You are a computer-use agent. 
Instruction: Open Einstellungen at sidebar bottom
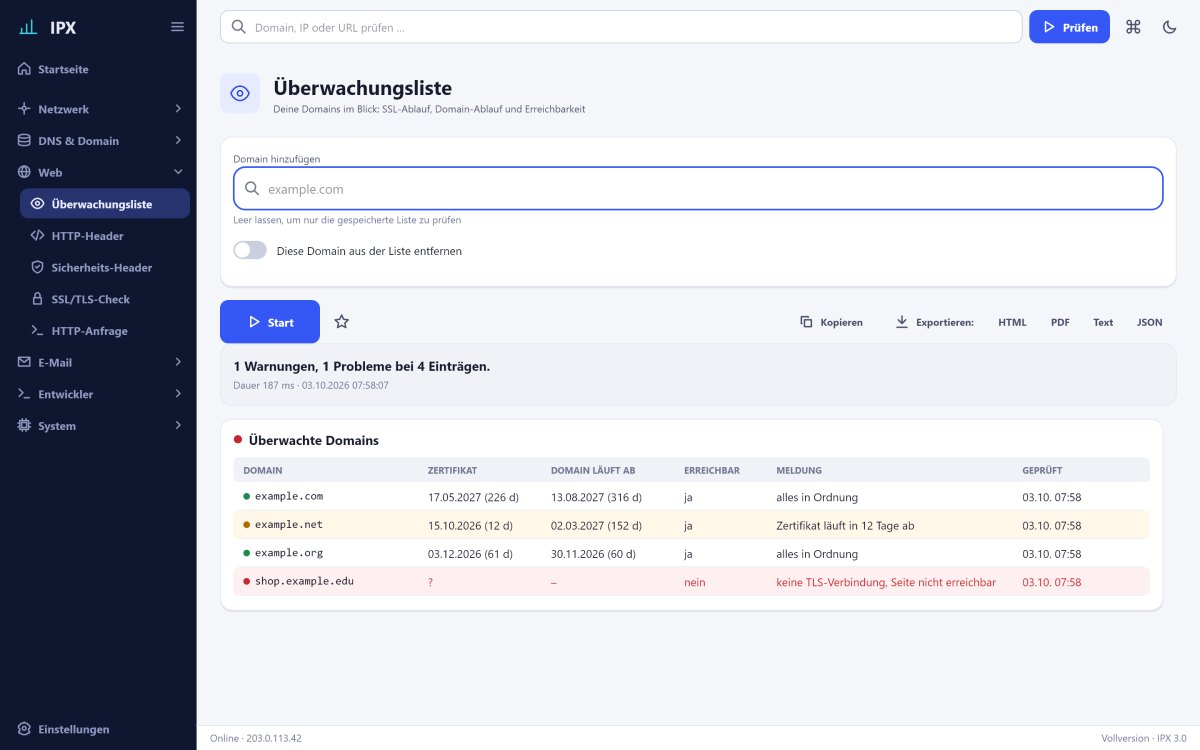[98, 729]
